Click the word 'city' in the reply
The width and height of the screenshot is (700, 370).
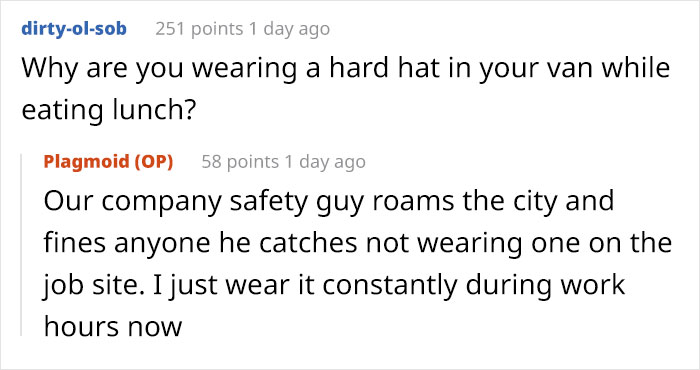point(535,201)
